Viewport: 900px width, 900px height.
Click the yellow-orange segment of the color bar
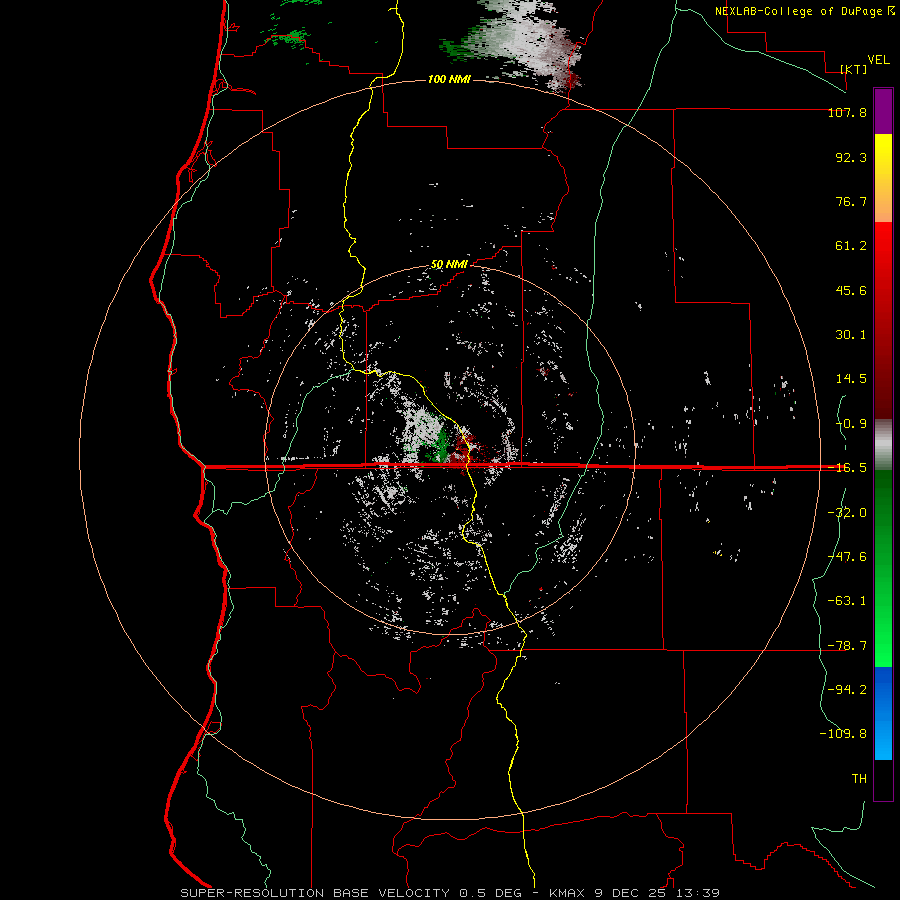pos(883,178)
